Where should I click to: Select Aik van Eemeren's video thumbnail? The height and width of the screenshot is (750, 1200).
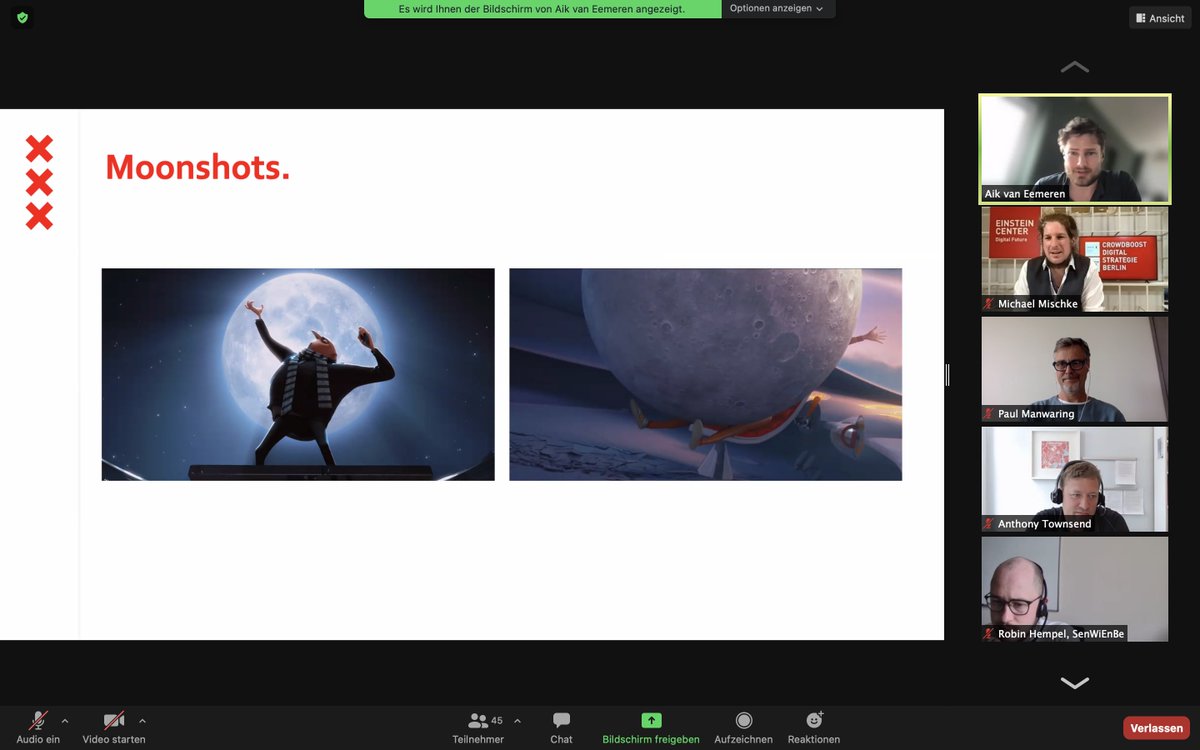[1075, 148]
